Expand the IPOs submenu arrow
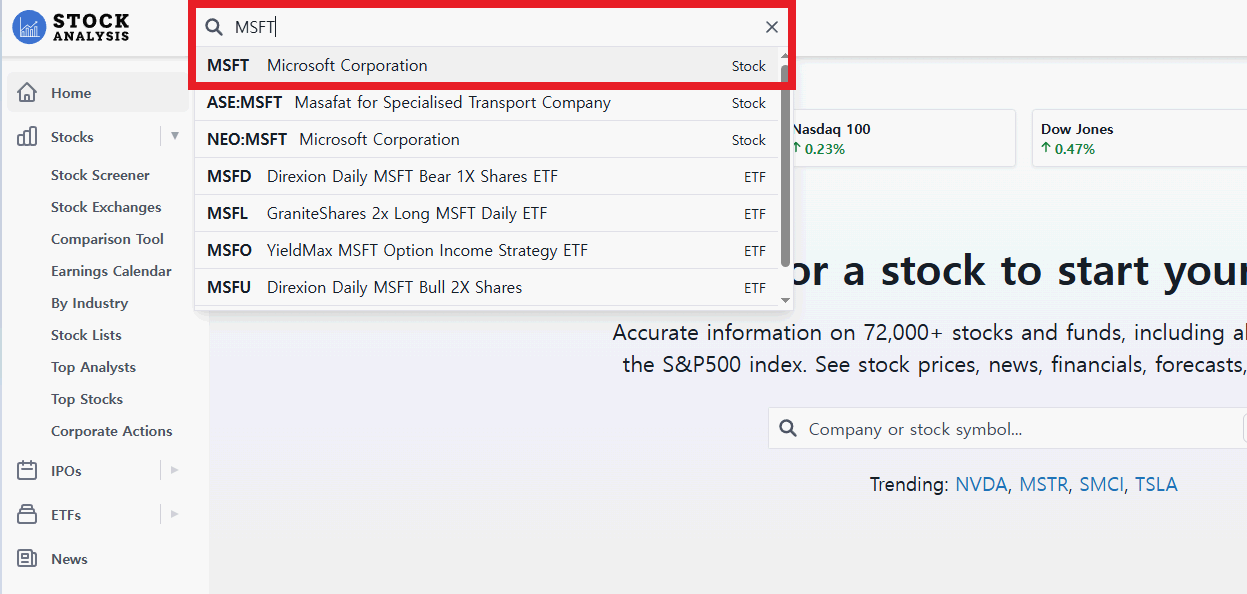The height and width of the screenshot is (594, 1247). (x=175, y=470)
